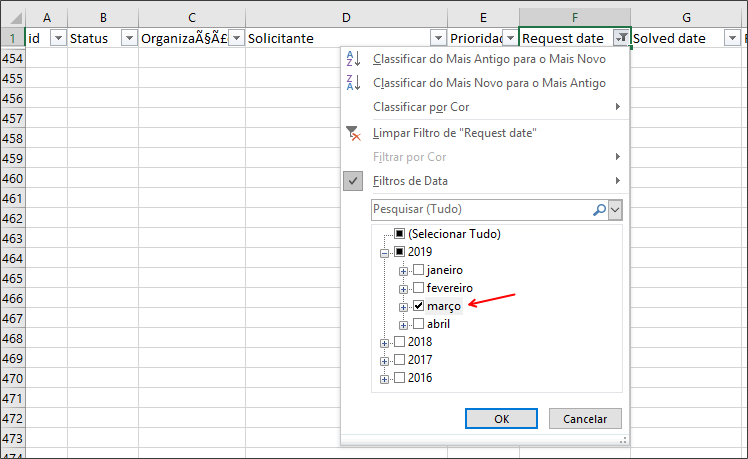Click the sort A to Z icon
This screenshot has height=459, width=748.
click(x=353, y=59)
